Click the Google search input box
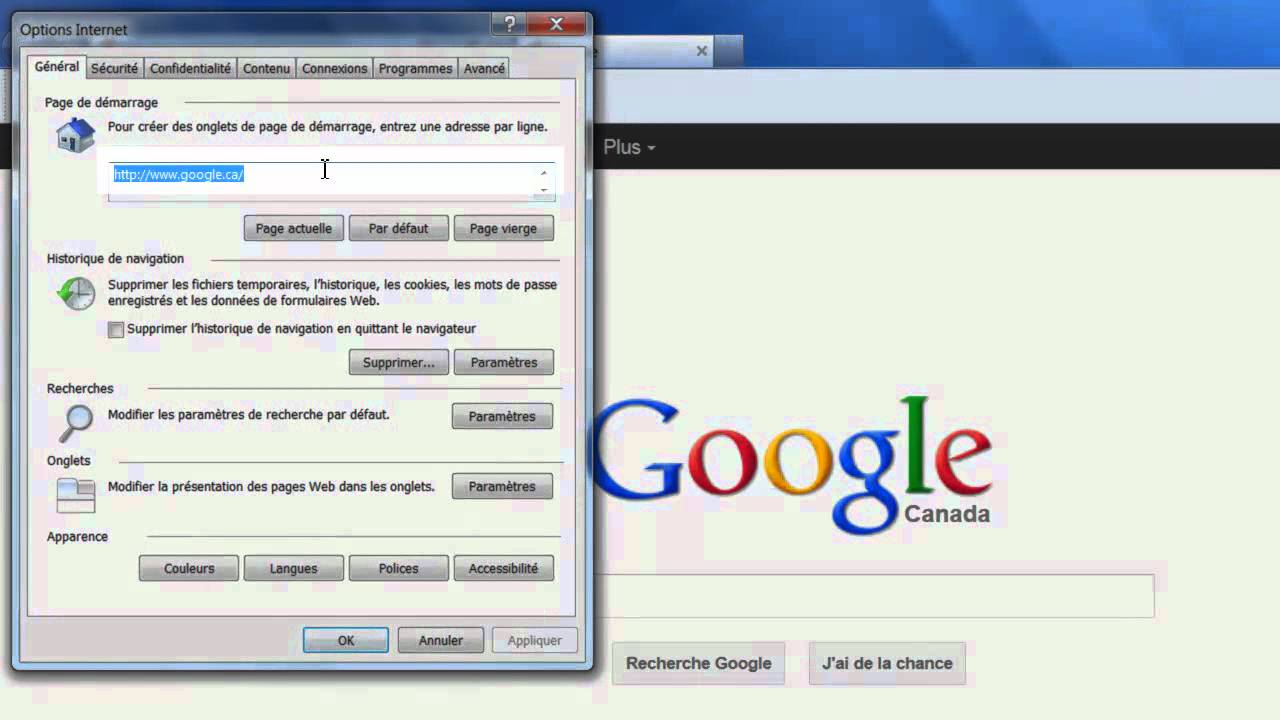1280x720 pixels. pos(875,596)
